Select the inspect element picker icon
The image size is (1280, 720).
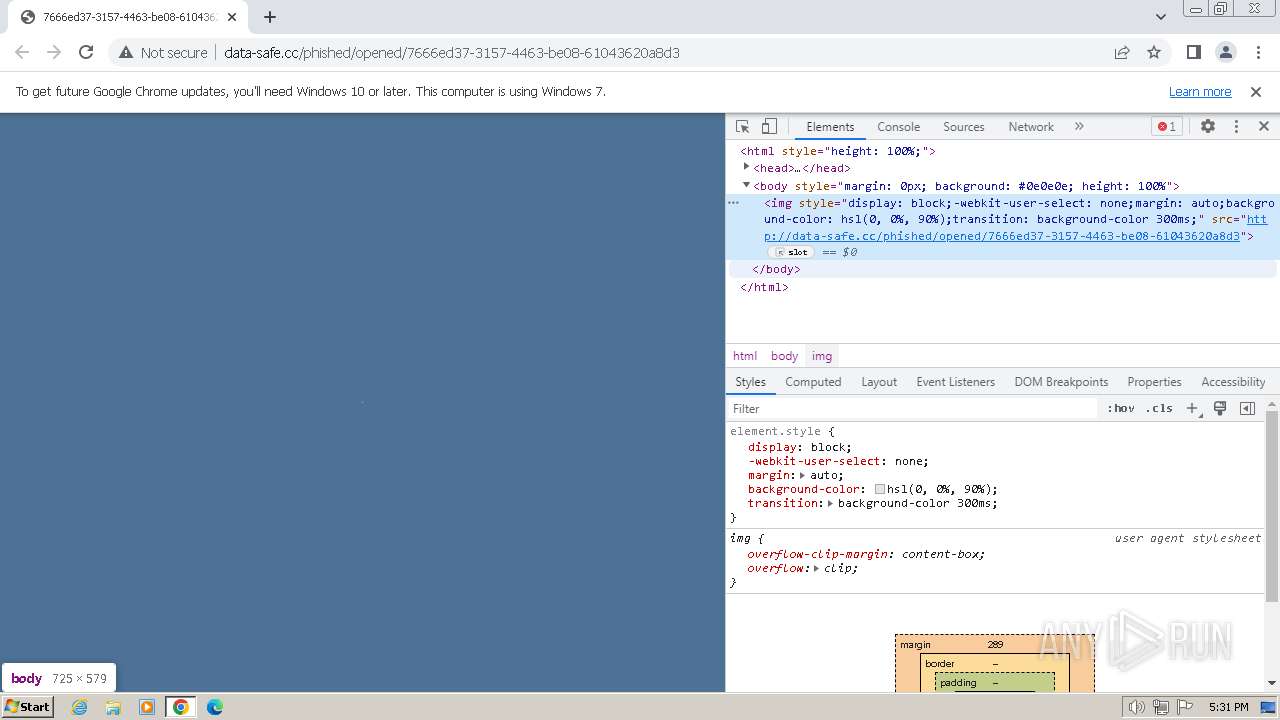click(x=742, y=127)
